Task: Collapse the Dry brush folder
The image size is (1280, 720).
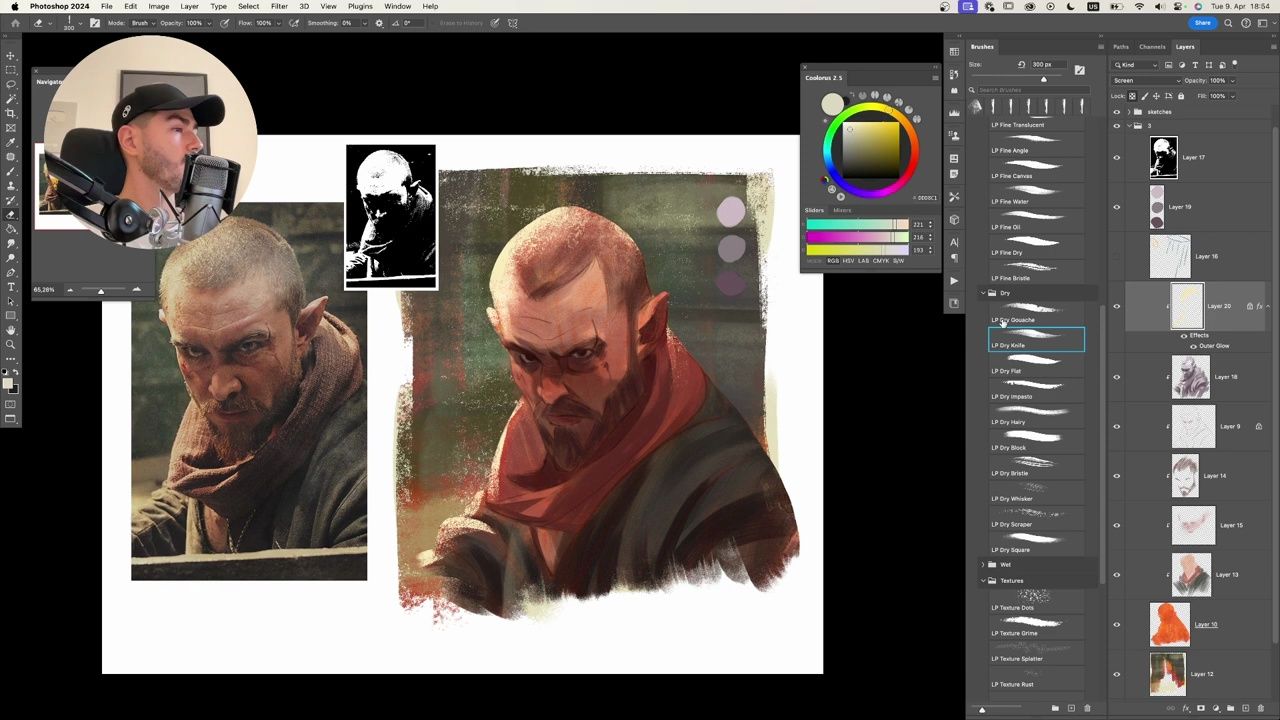Action: pyautogui.click(x=982, y=293)
